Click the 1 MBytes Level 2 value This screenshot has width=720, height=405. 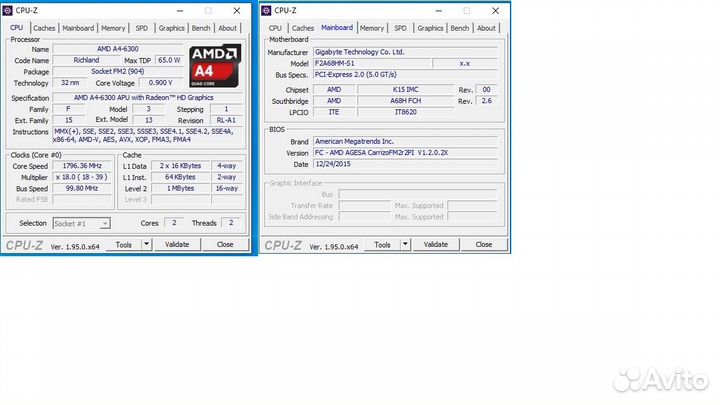click(180, 188)
